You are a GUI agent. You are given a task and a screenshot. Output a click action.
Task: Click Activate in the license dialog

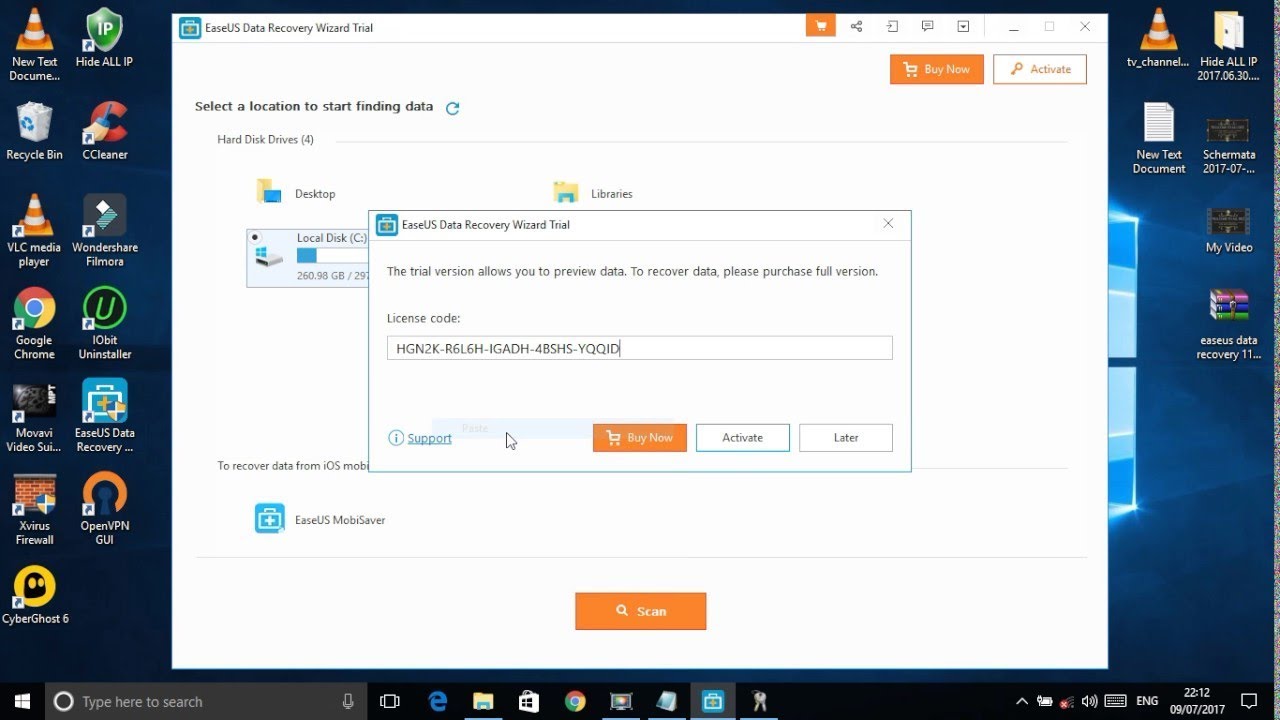(742, 438)
